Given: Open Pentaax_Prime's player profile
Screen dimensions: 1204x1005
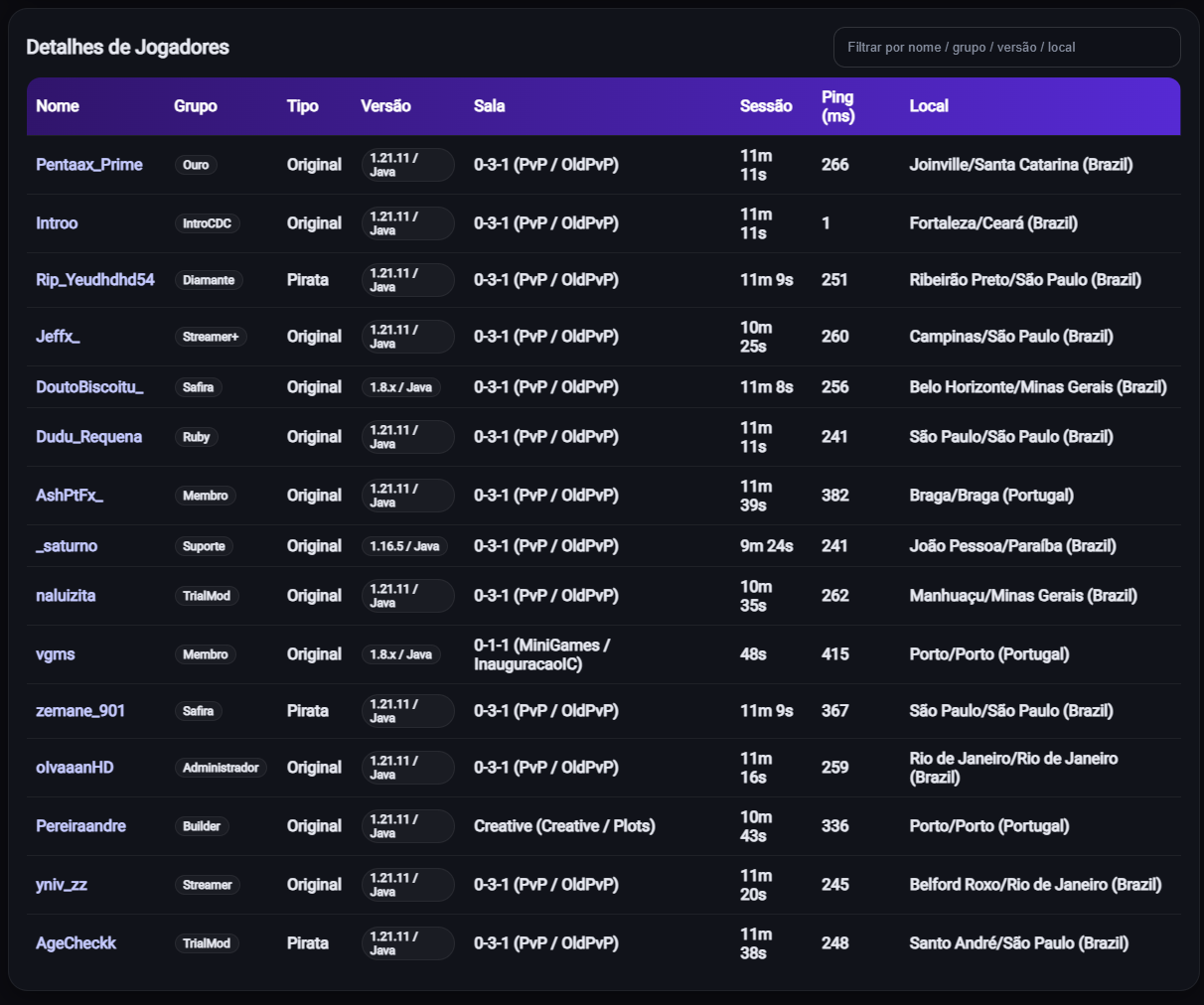Looking at the screenshot, I should (x=88, y=165).
